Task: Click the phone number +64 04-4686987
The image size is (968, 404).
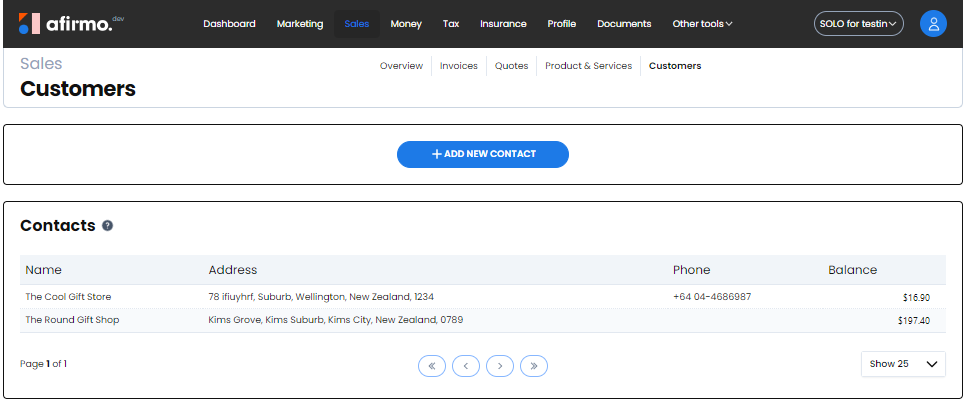Action: (x=712, y=297)
